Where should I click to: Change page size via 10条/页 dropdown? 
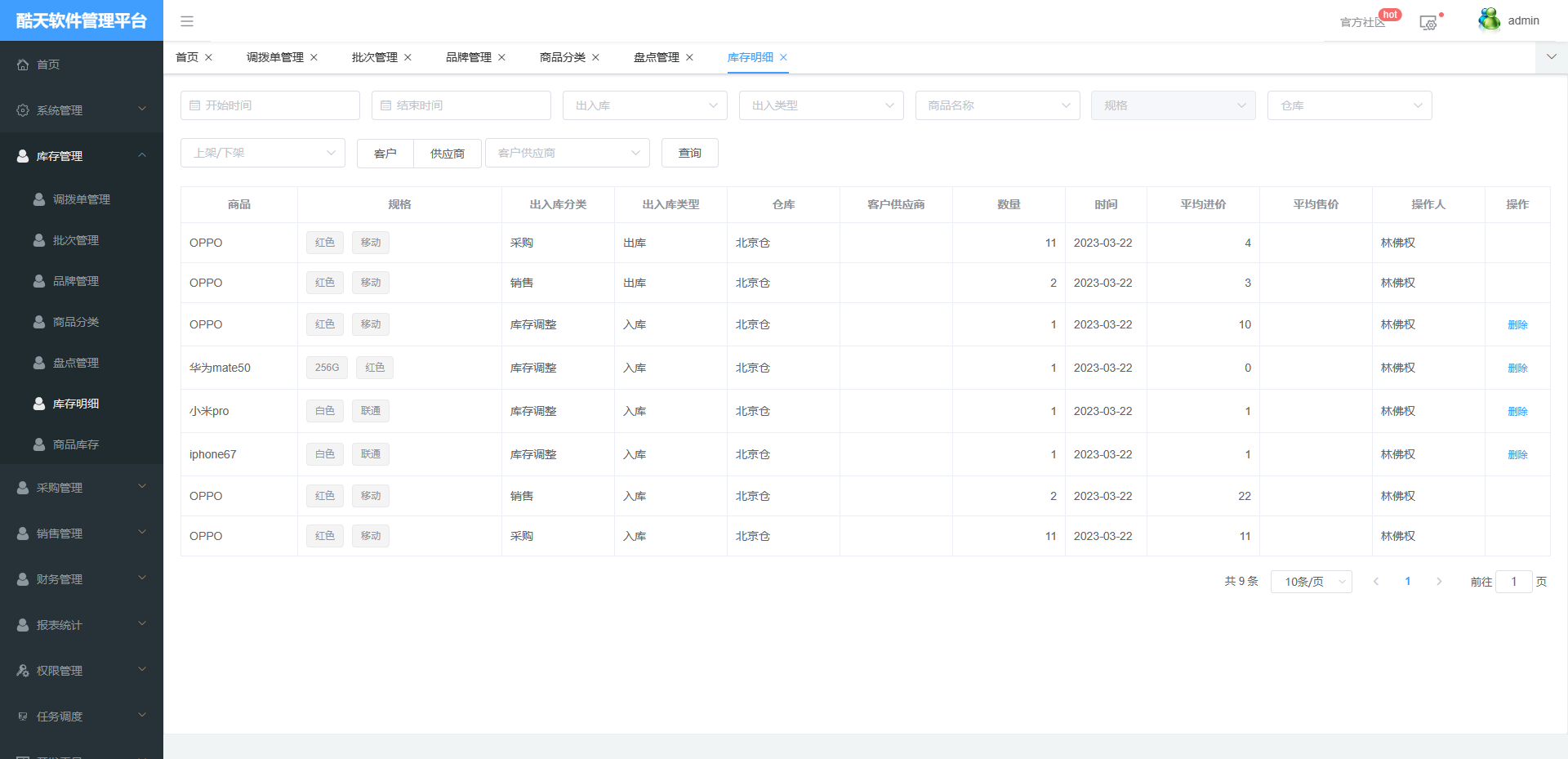tap(1311, 582)
